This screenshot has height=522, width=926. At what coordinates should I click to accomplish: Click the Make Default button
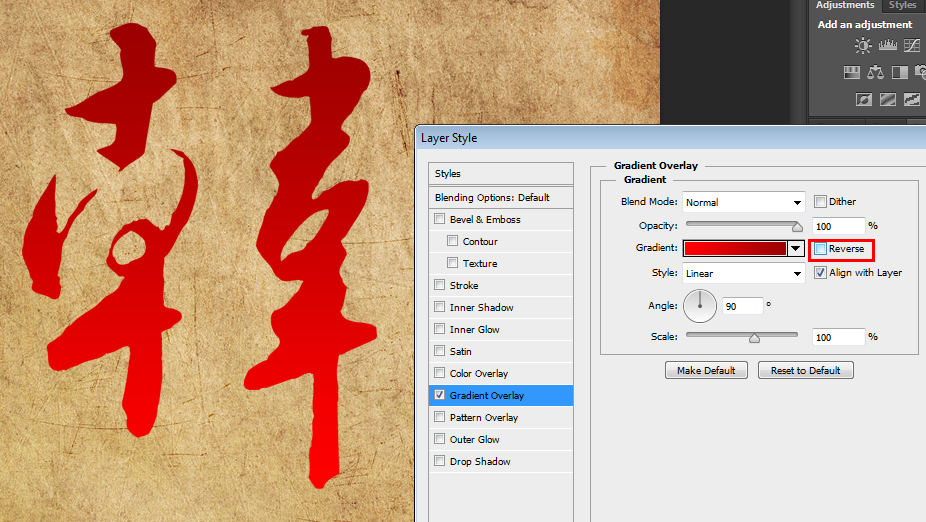click(x=706, y=370)
